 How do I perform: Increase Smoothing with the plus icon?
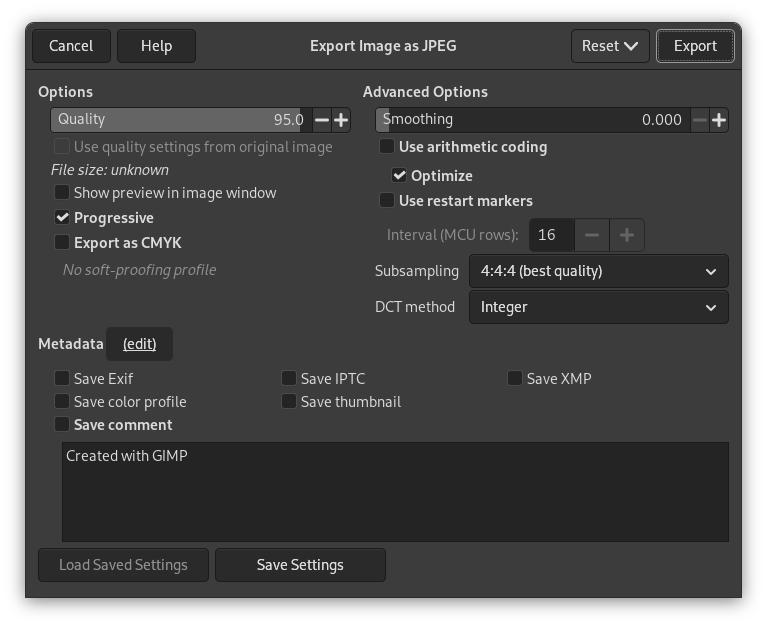718,120
